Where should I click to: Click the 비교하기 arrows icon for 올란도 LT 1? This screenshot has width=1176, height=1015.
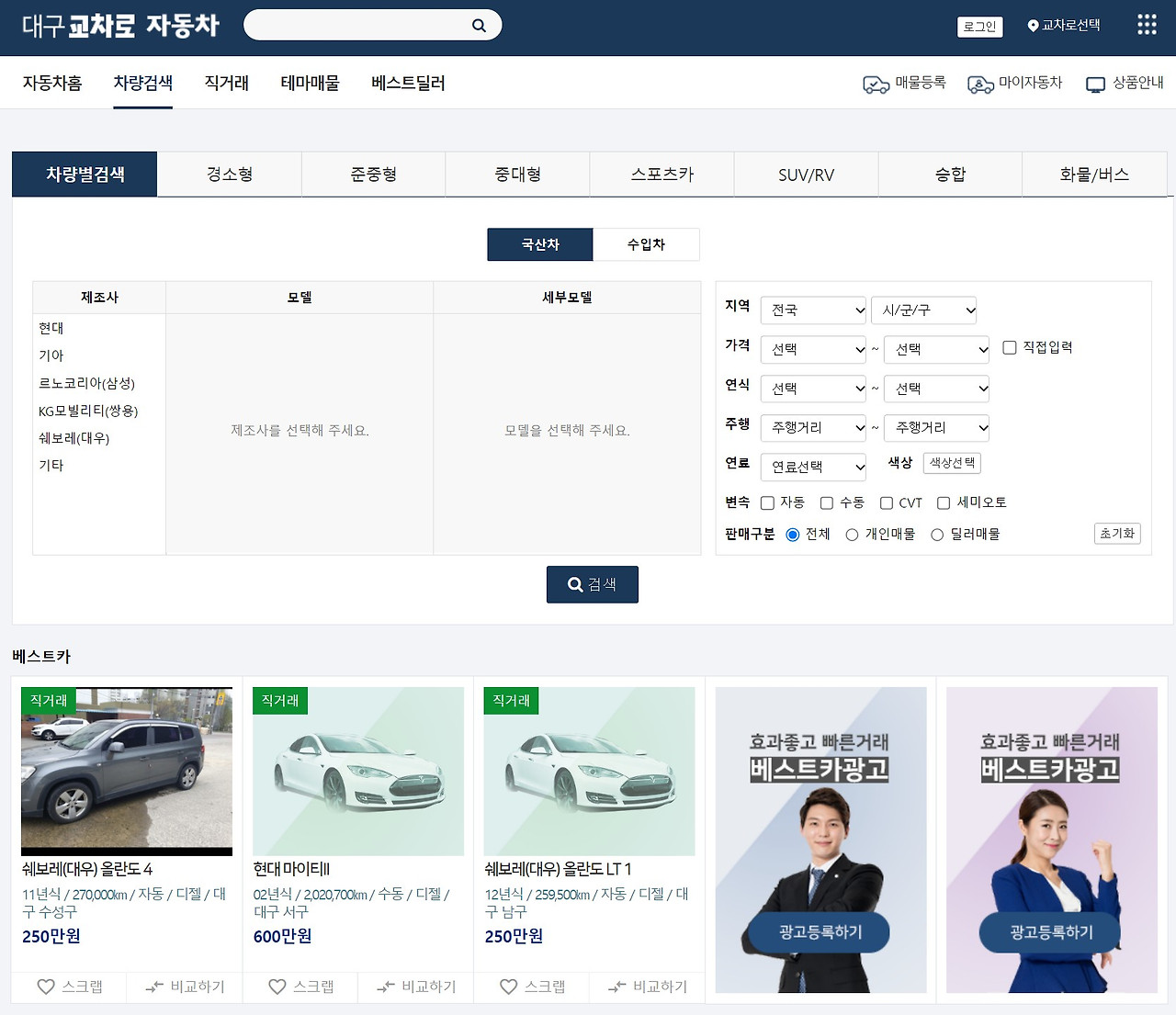[x=617, y=987]
